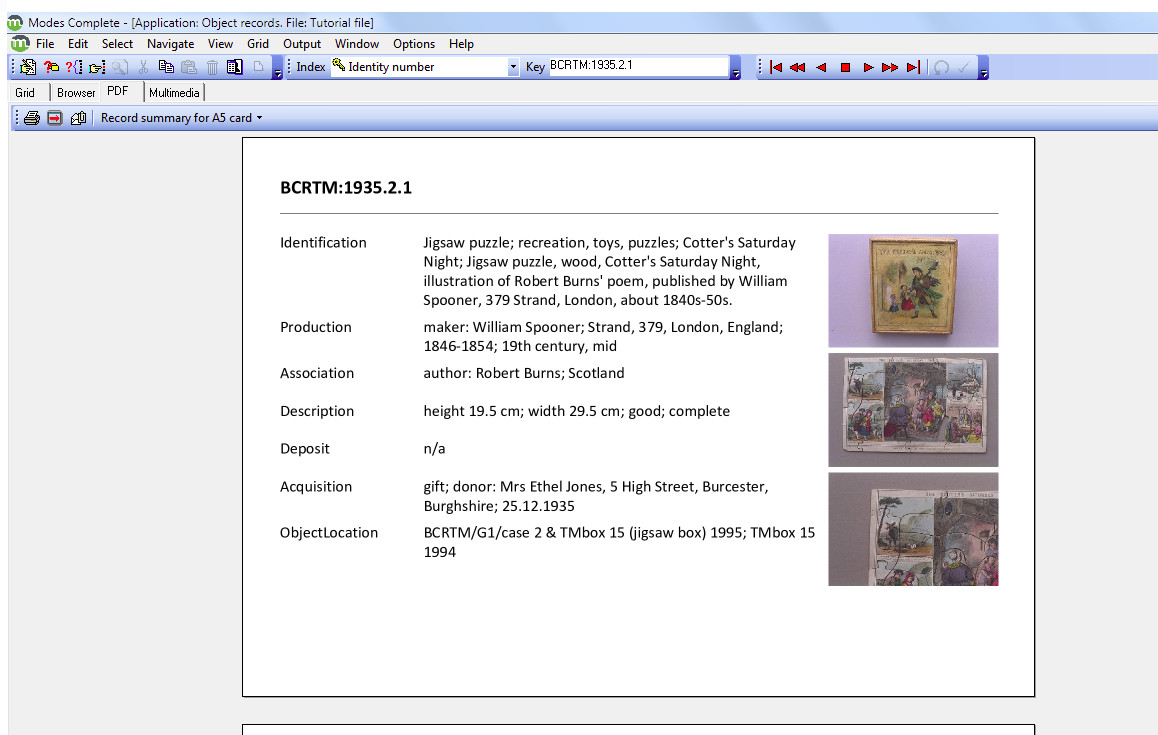
Task: Switch to the Grid tab
Action: pyautogui.click(x=25, y=92)
